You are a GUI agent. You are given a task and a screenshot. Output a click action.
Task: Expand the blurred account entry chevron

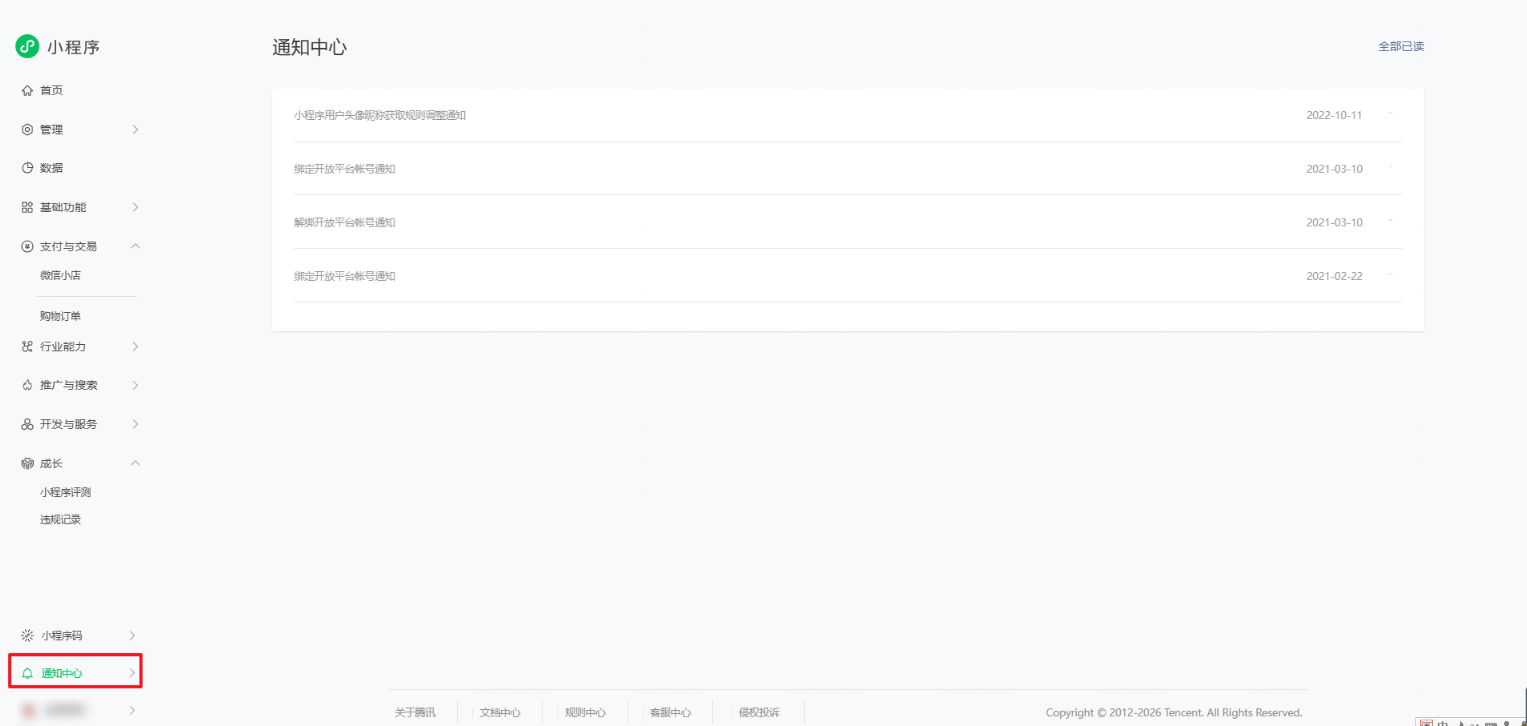coord(132,710)
